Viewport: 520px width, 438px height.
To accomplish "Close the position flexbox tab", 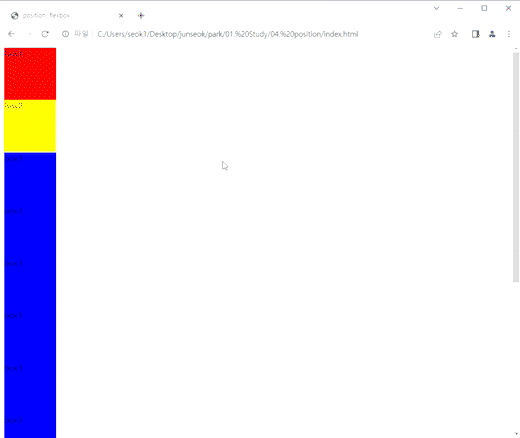I will (x=121, y=16).
